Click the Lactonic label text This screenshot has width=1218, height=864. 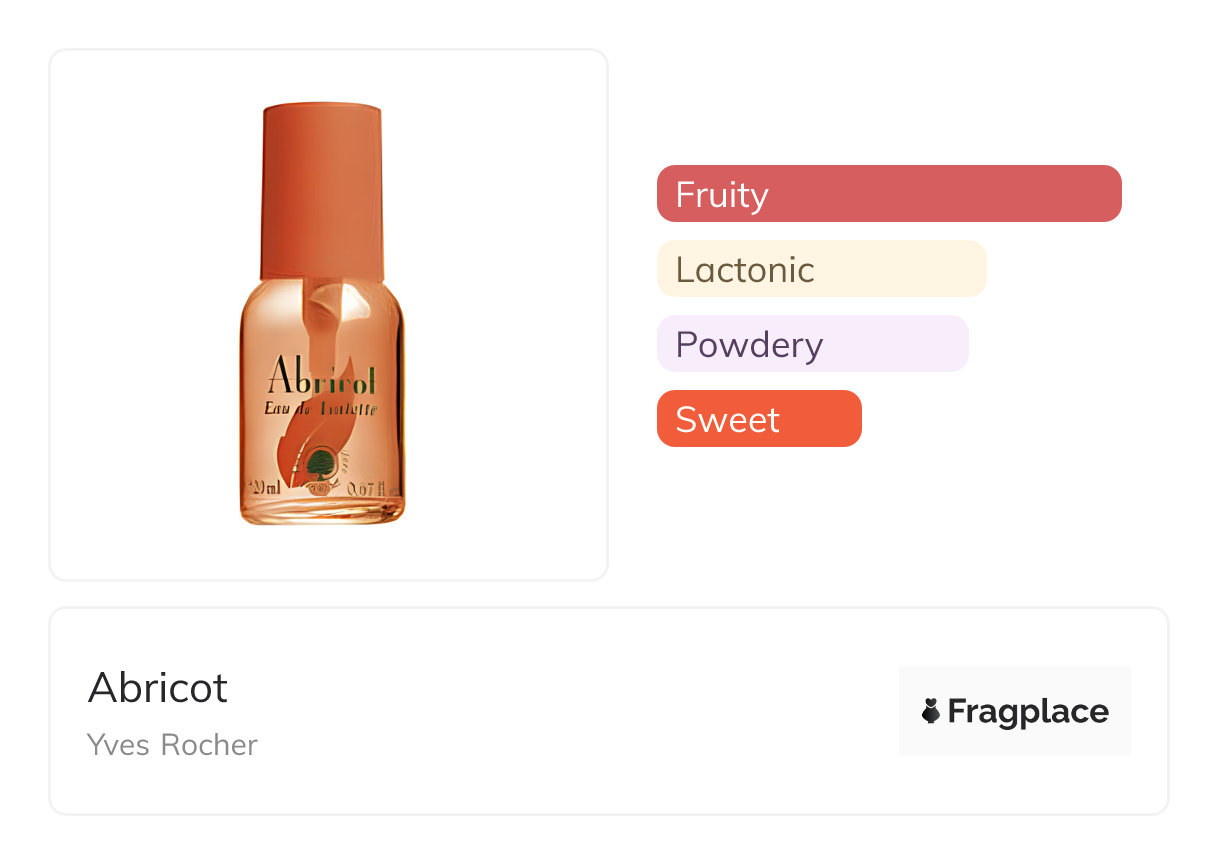tap(745, 268)
